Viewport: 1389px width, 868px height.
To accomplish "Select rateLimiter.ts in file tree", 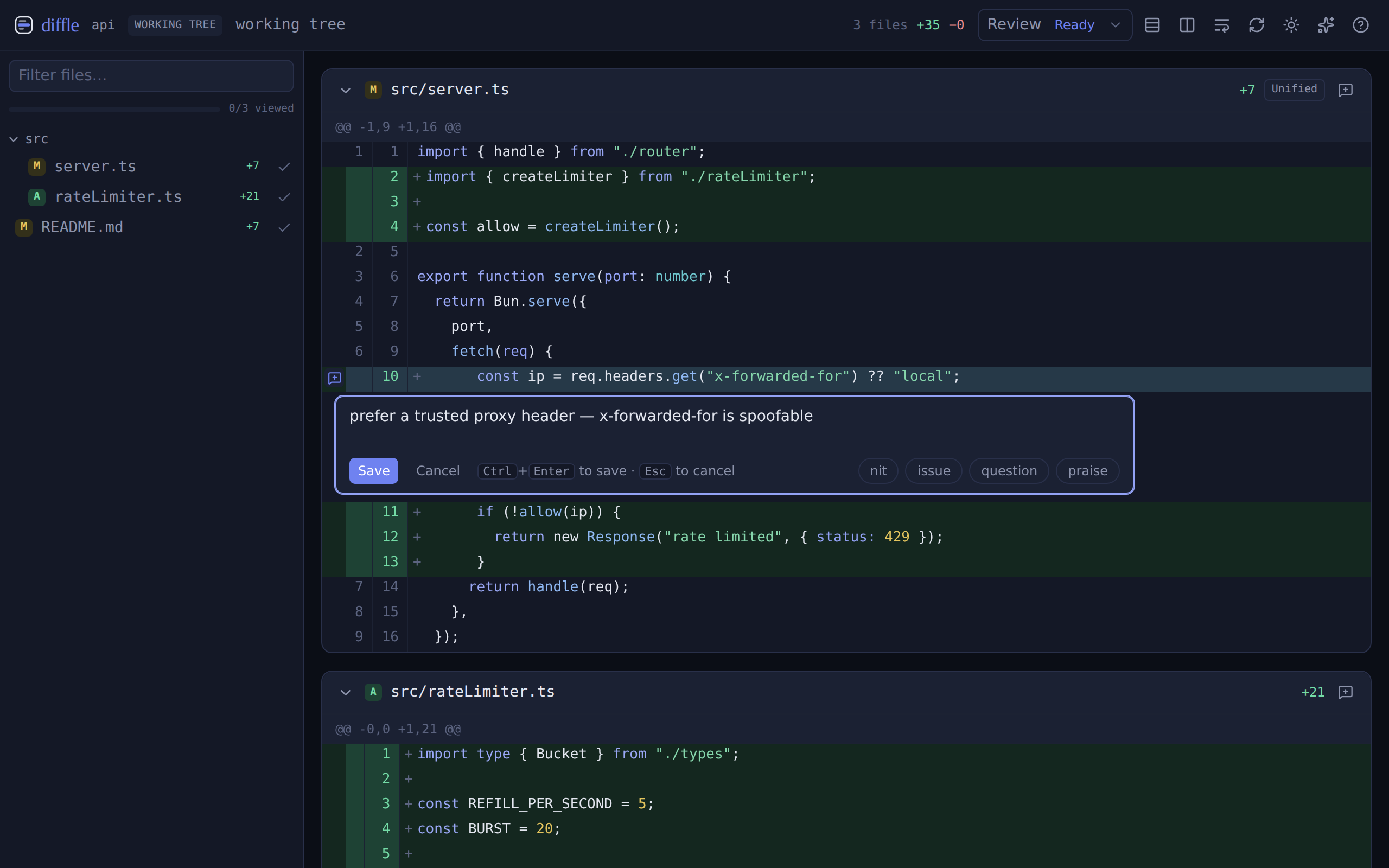I will (151, 197).
